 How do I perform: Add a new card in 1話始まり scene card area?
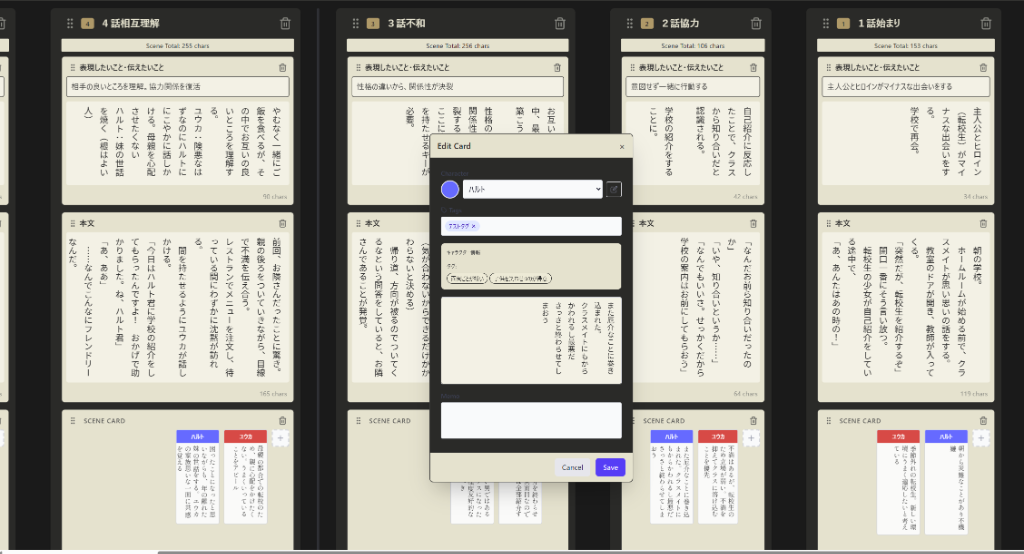[980, 438]
